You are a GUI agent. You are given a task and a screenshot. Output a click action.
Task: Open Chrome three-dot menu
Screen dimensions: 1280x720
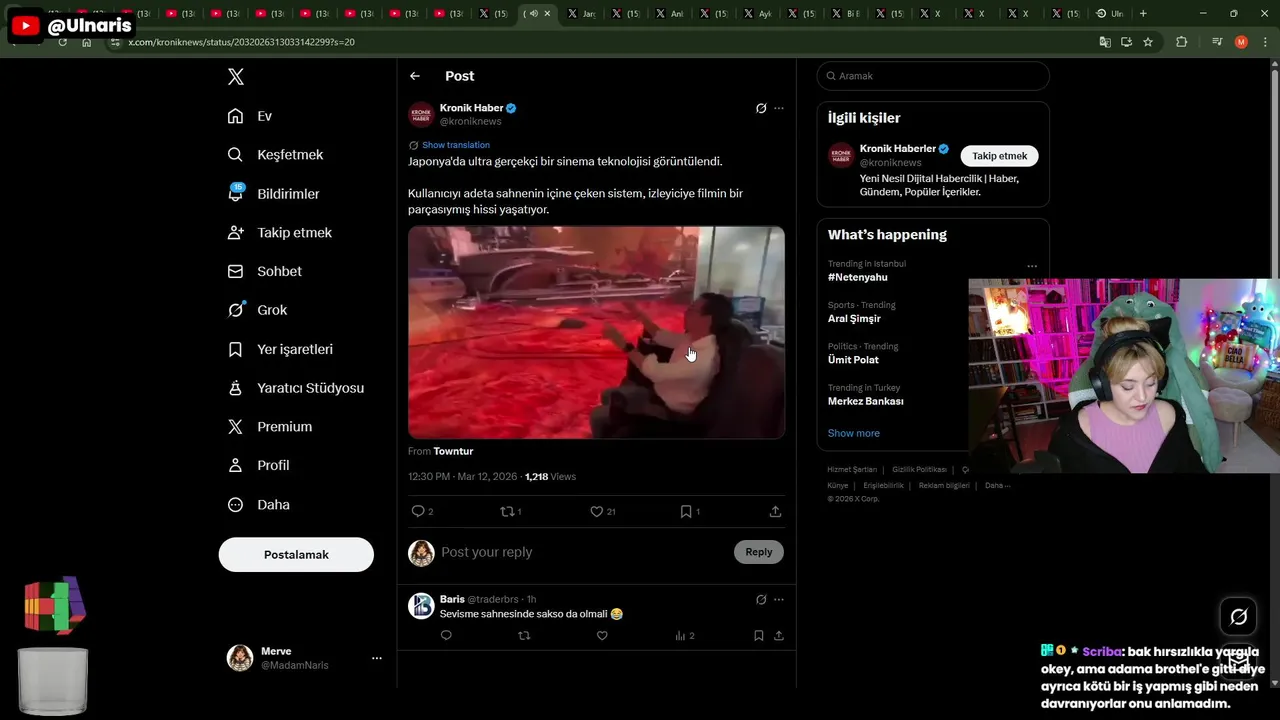tap(1265, 42)
